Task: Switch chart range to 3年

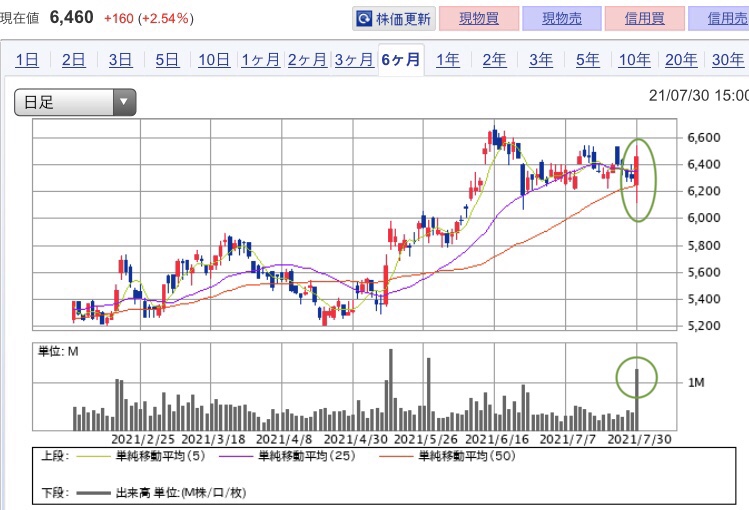Action: coord(541,60)
